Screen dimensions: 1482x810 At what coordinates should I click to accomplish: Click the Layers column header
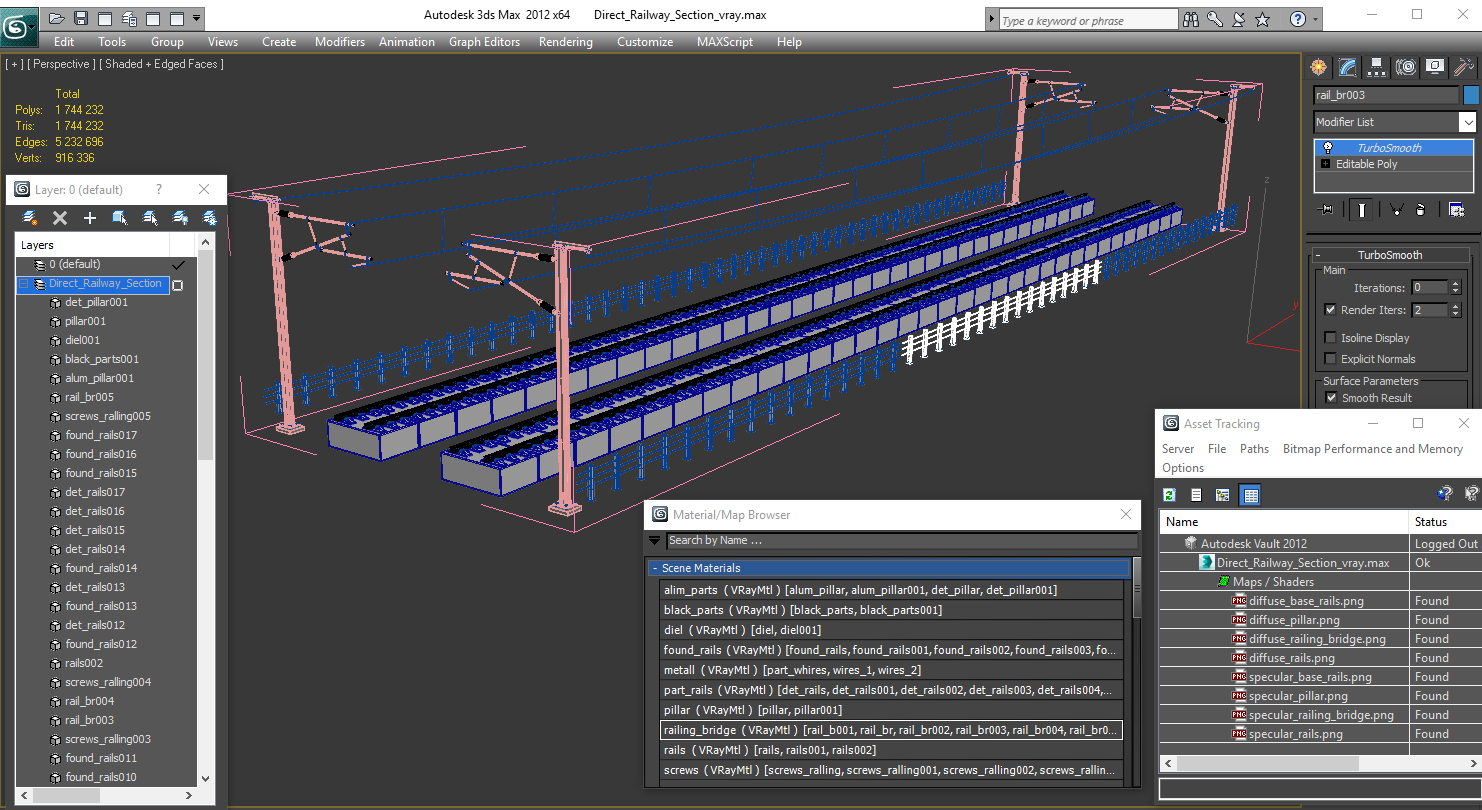pos(92,245)
